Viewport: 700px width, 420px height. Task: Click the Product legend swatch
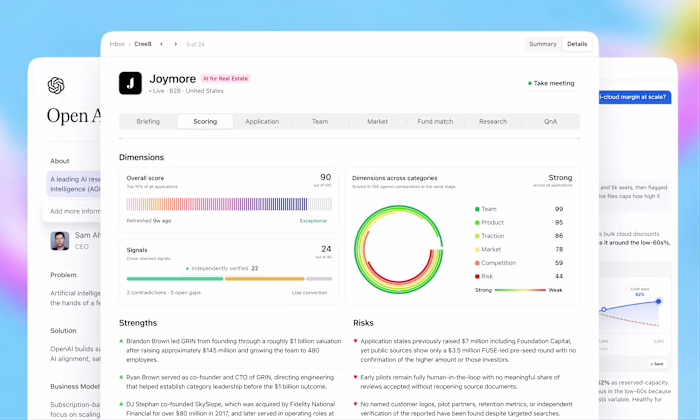click(477, 222)
